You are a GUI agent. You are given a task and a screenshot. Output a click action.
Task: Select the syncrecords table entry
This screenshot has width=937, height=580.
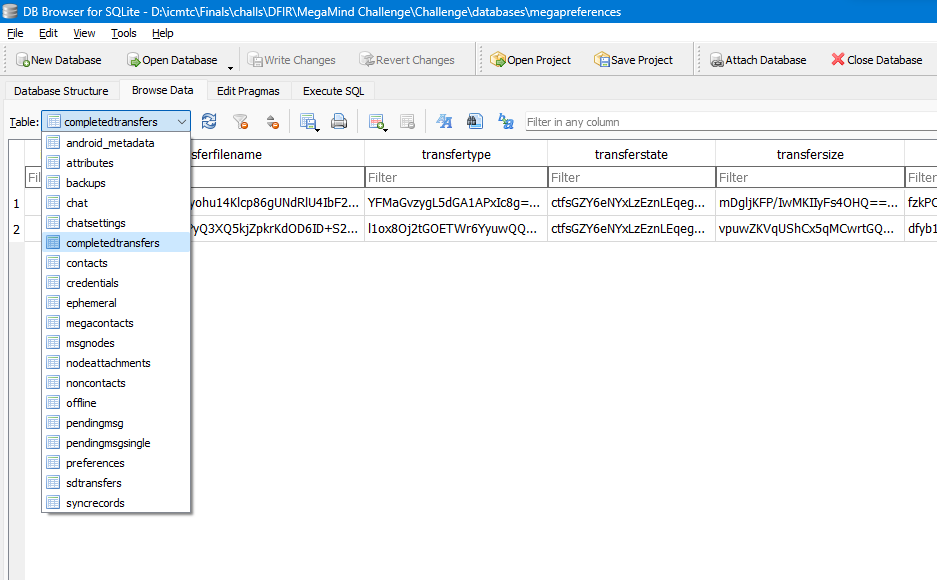click(x=116, y=503)
